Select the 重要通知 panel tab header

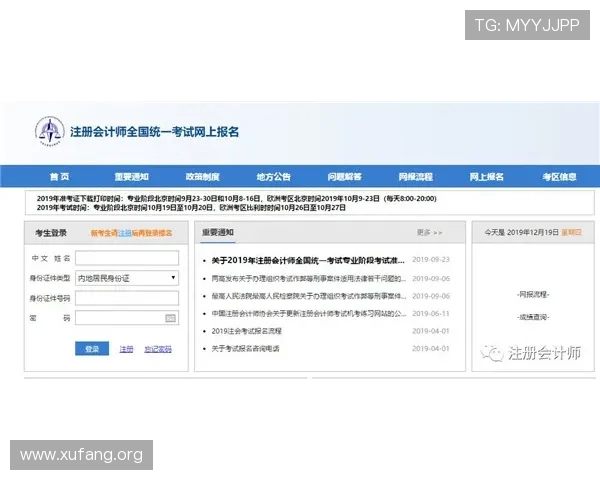pyautogui.click(x=218, y=232)
